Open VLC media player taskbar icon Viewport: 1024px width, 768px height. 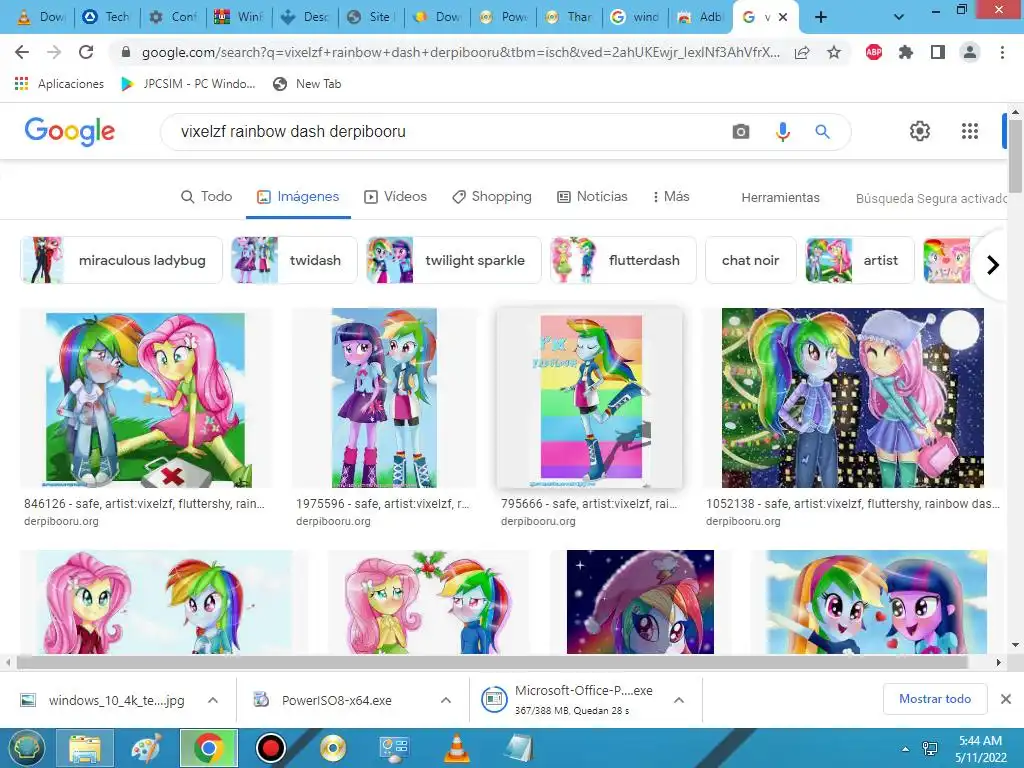pos(456,748)
